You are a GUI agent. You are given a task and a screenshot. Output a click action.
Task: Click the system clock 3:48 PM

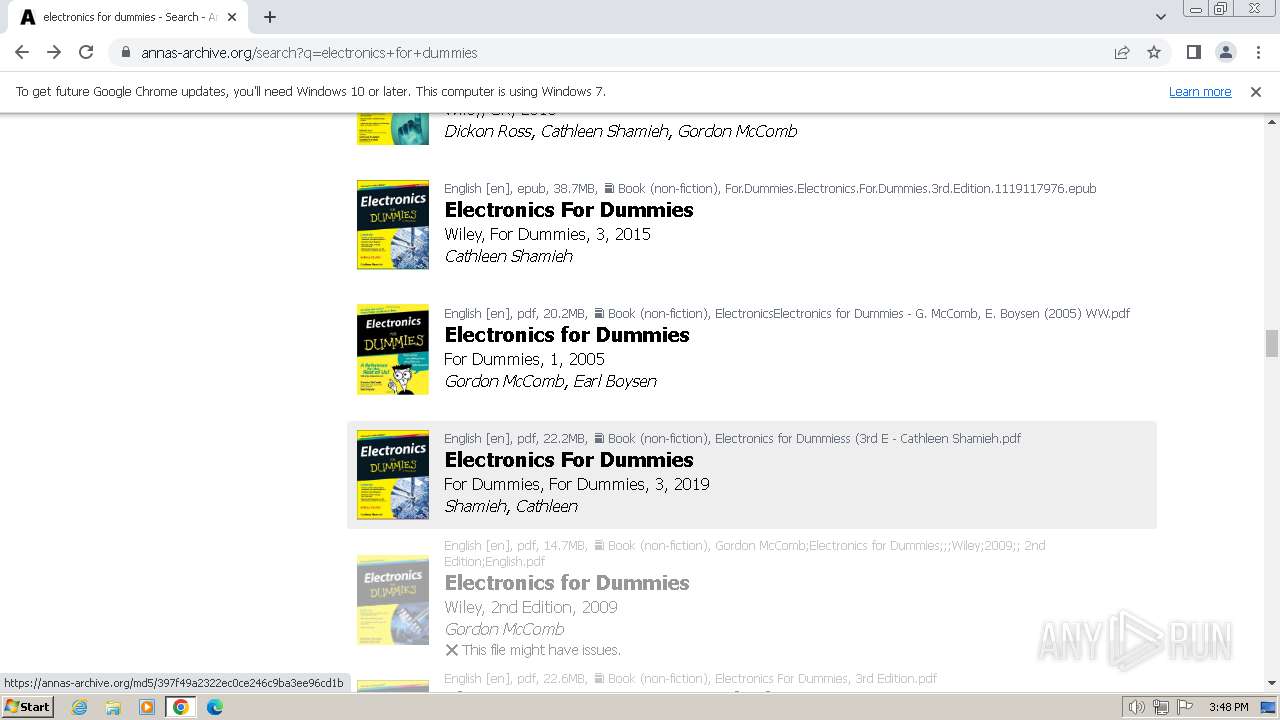coord(1229,707)
